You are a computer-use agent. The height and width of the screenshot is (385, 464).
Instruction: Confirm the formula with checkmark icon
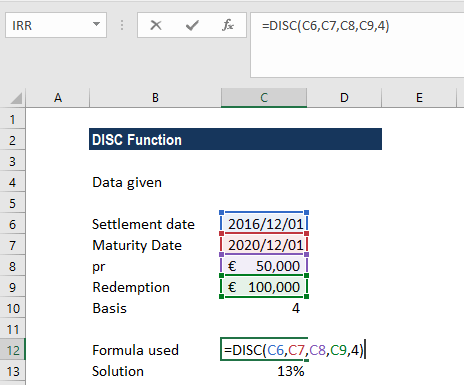[x=192, y=25]
